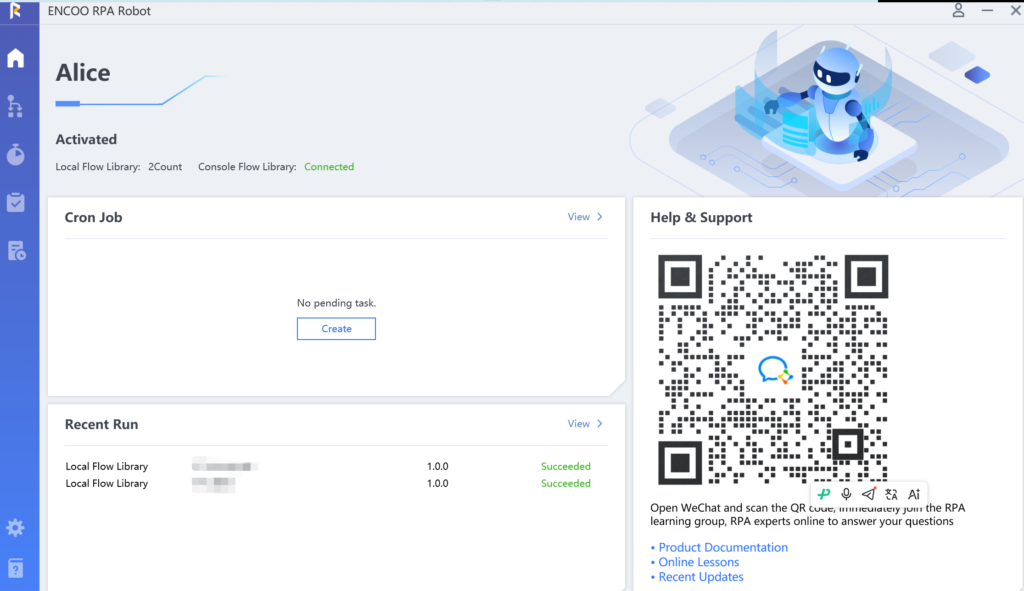Click the Create cron job button

coord(336,328)
